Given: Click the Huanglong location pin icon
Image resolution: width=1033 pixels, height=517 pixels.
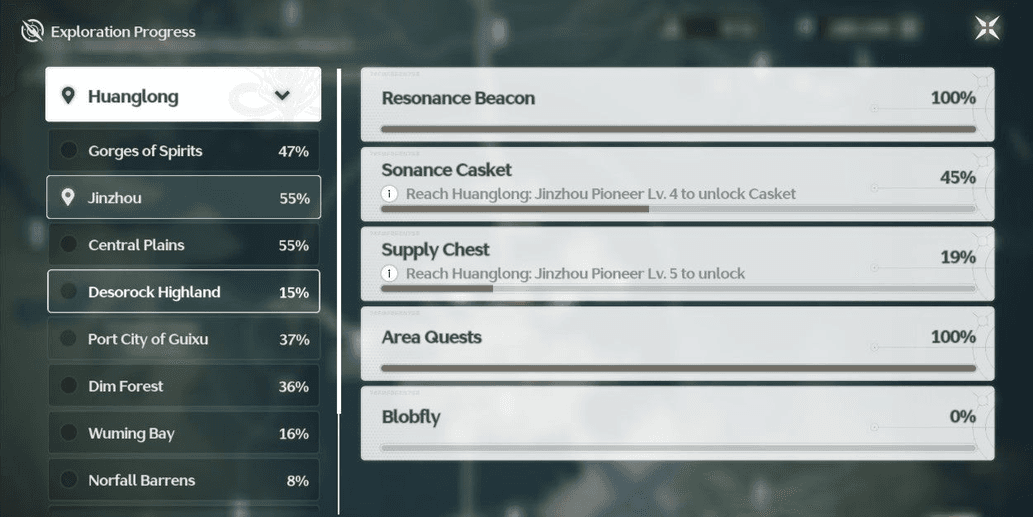Looking at the screenshot, I should coord(68,95).
